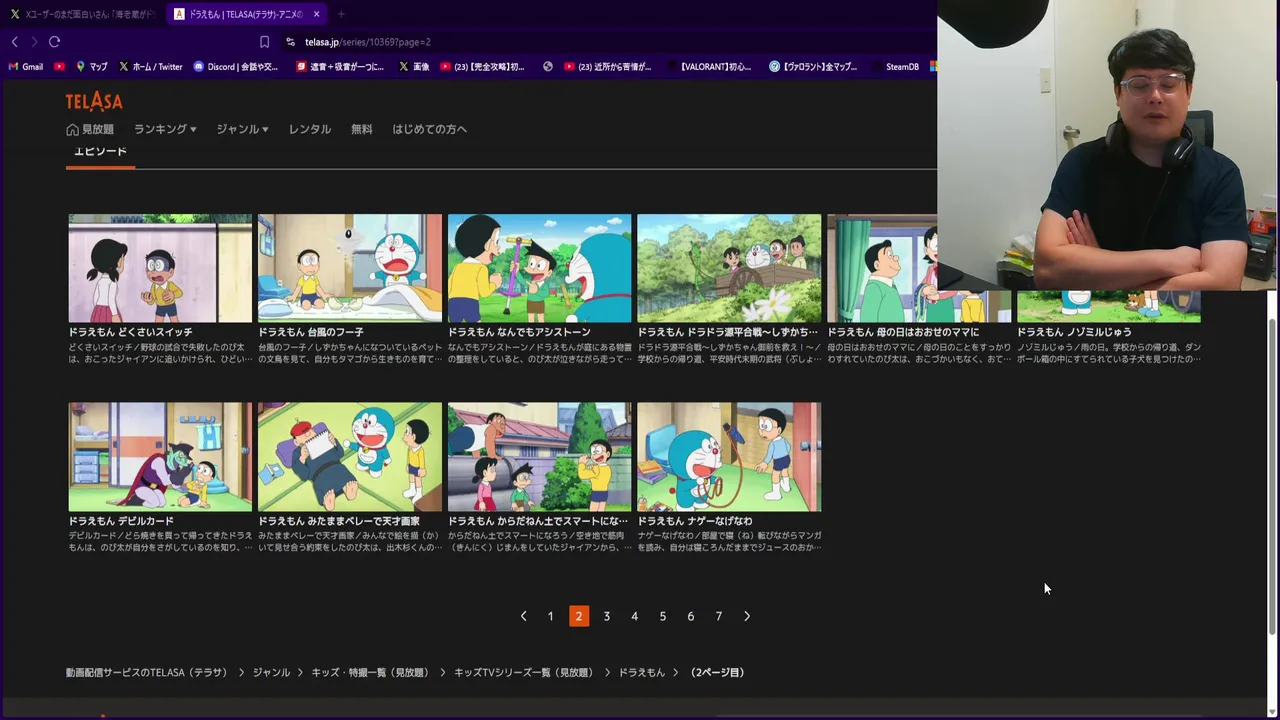Open breadcrumb キッズTVシリーズ一覧（見放題）

(524, 673)
